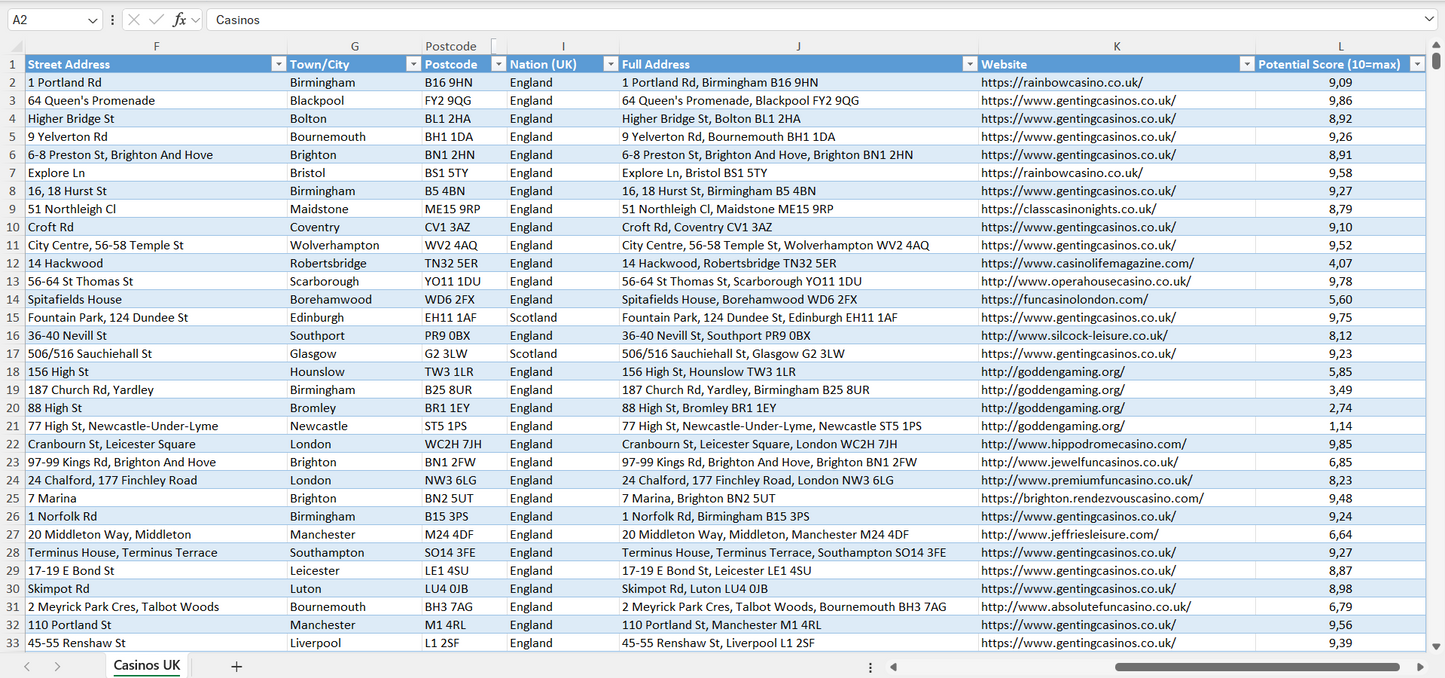Open the filter dropdown on Potential Score column

[1417, 63]
